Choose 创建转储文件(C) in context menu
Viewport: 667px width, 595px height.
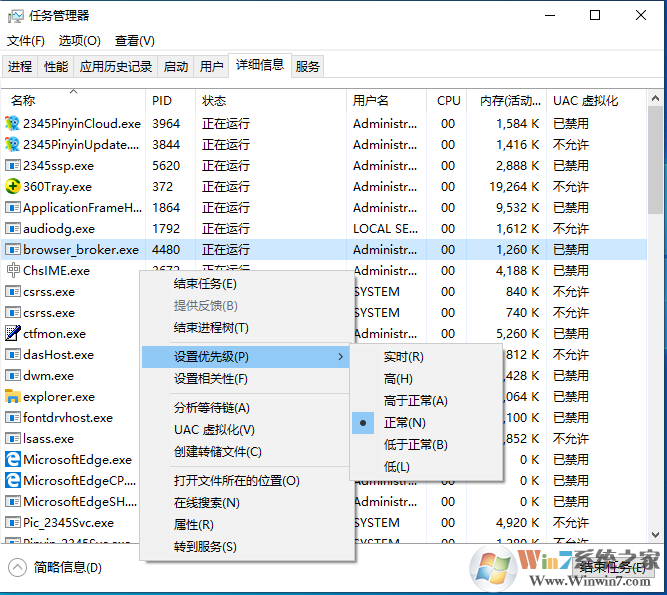pos(247,452)
